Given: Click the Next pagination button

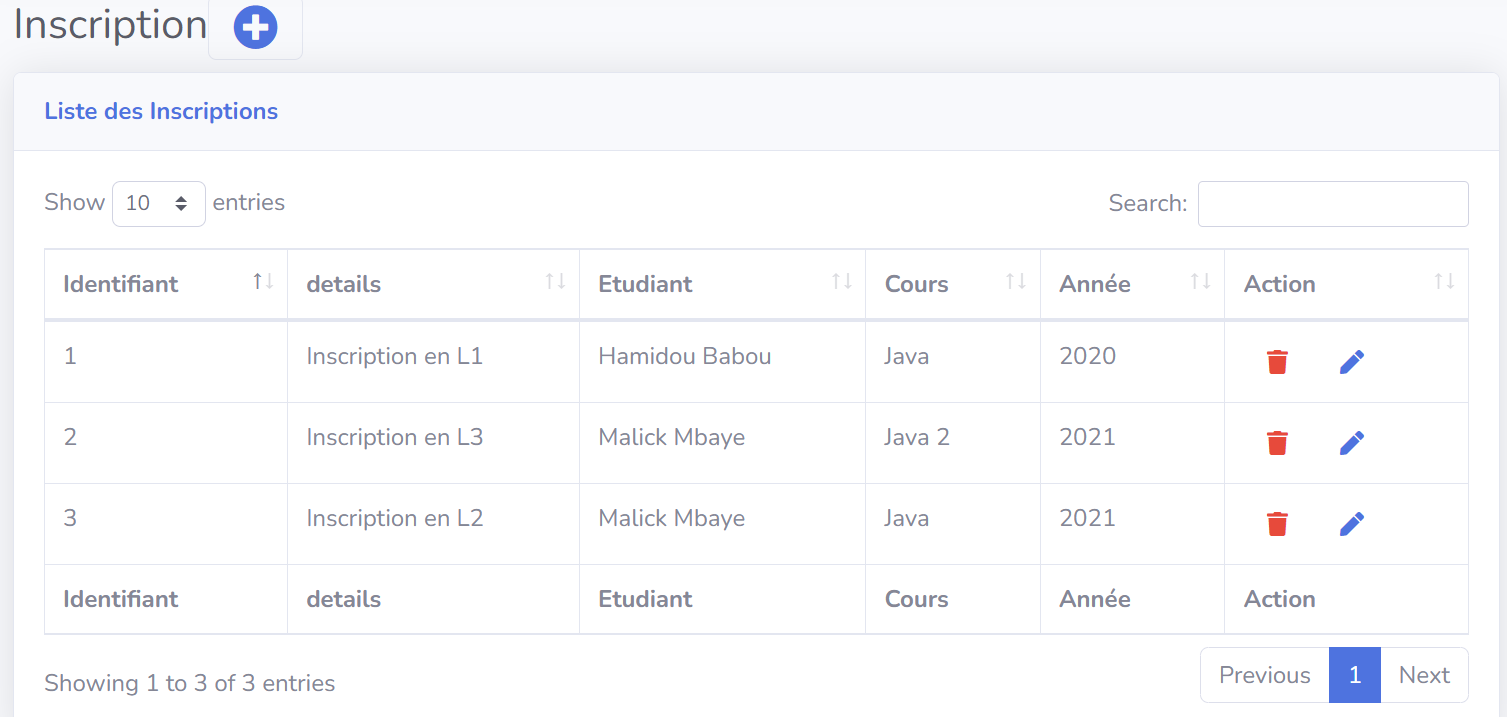Looking at the screenshot, I should pos(1423,675).
